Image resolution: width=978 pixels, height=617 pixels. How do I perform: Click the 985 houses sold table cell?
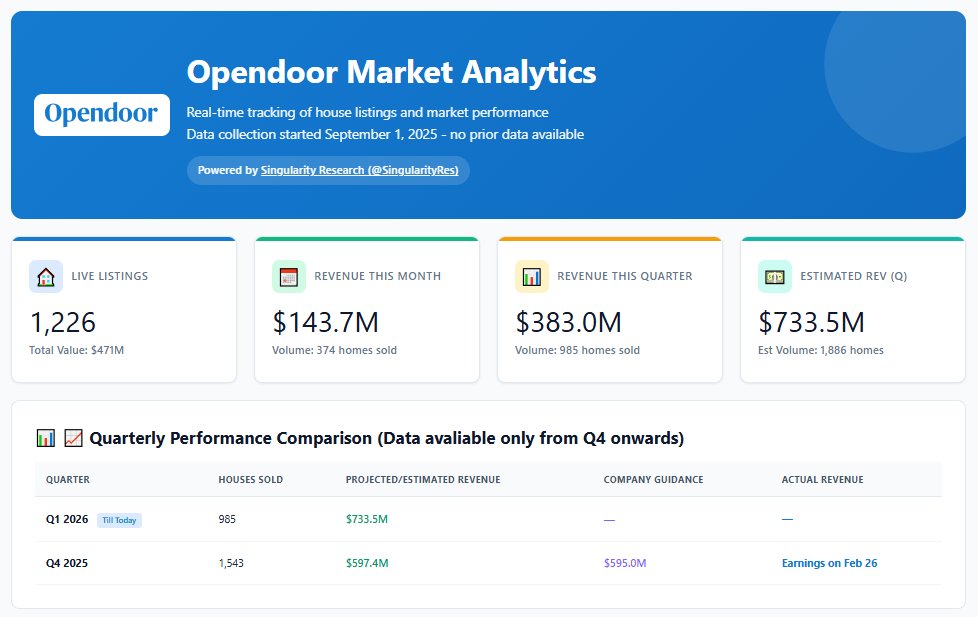[227, 519]
